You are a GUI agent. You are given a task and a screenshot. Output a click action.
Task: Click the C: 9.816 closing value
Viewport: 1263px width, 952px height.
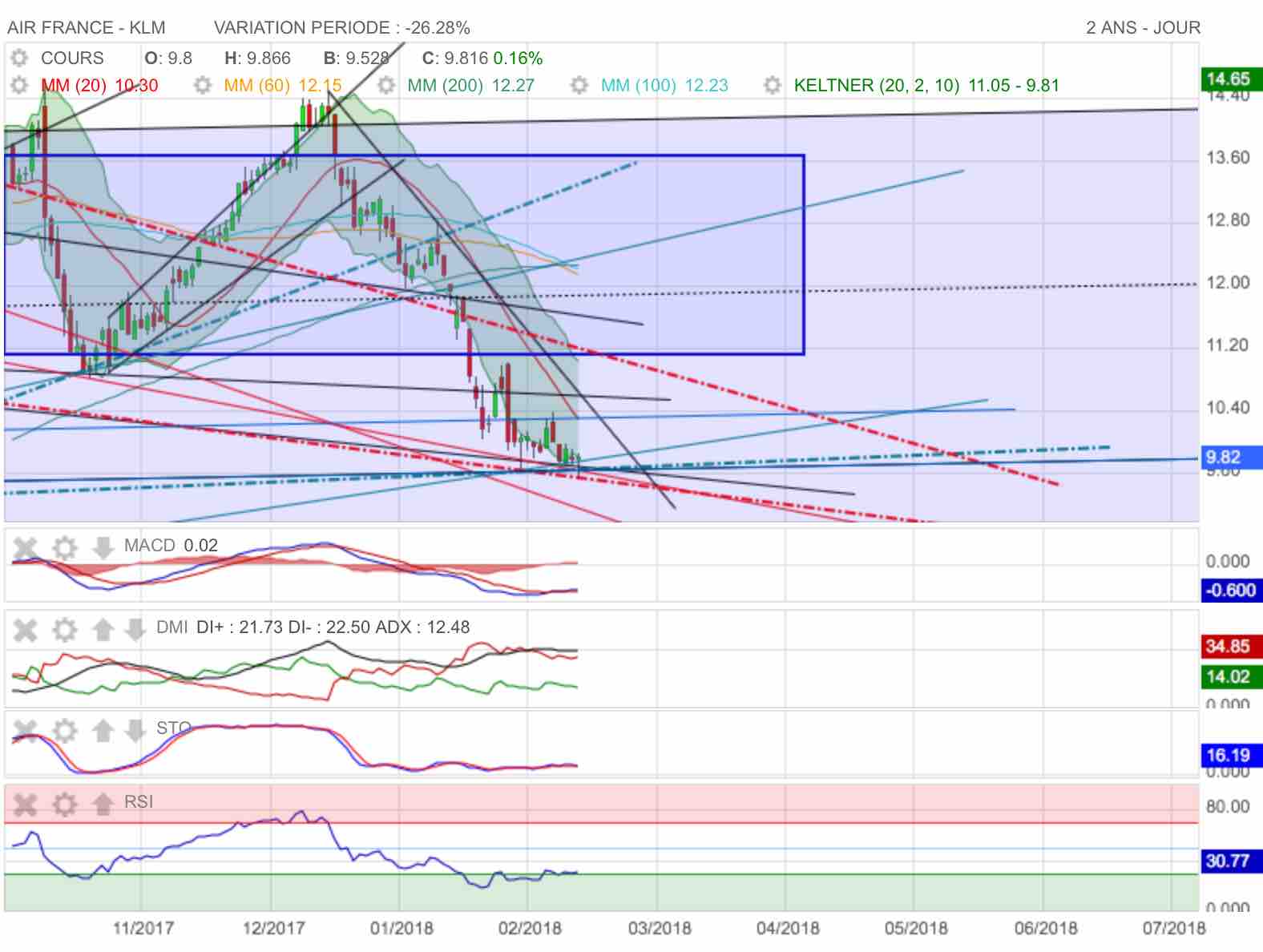point(455,58)
